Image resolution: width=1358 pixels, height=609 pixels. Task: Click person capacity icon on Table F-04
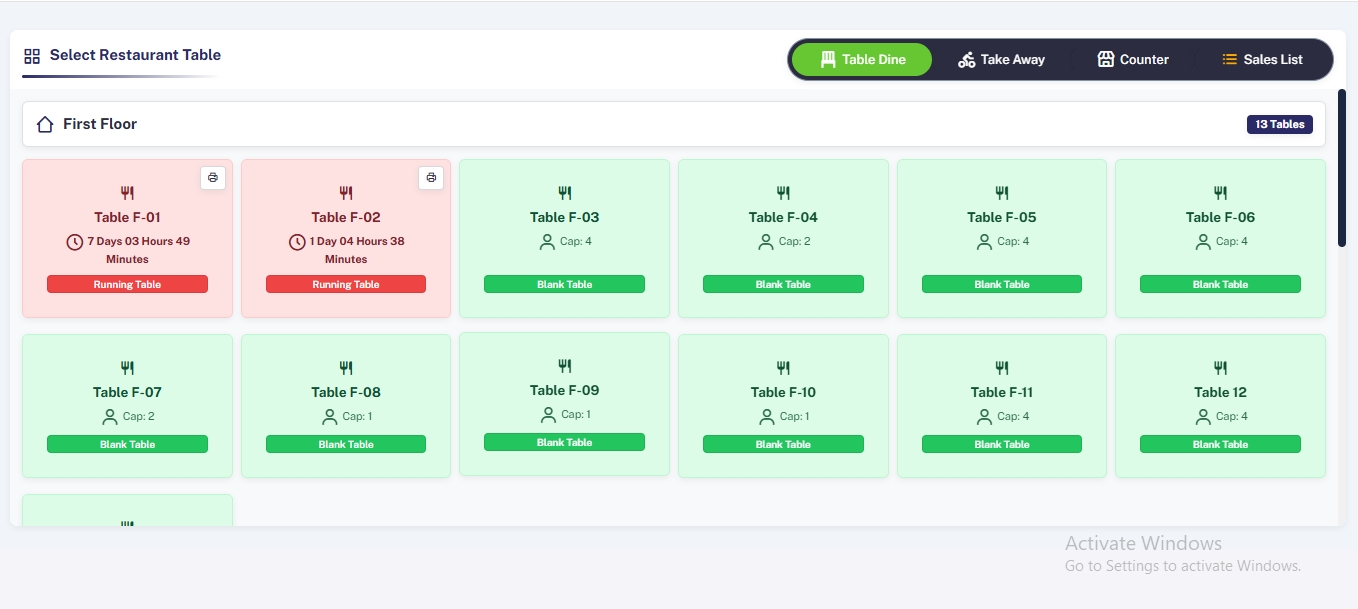(x=766, y=242)
